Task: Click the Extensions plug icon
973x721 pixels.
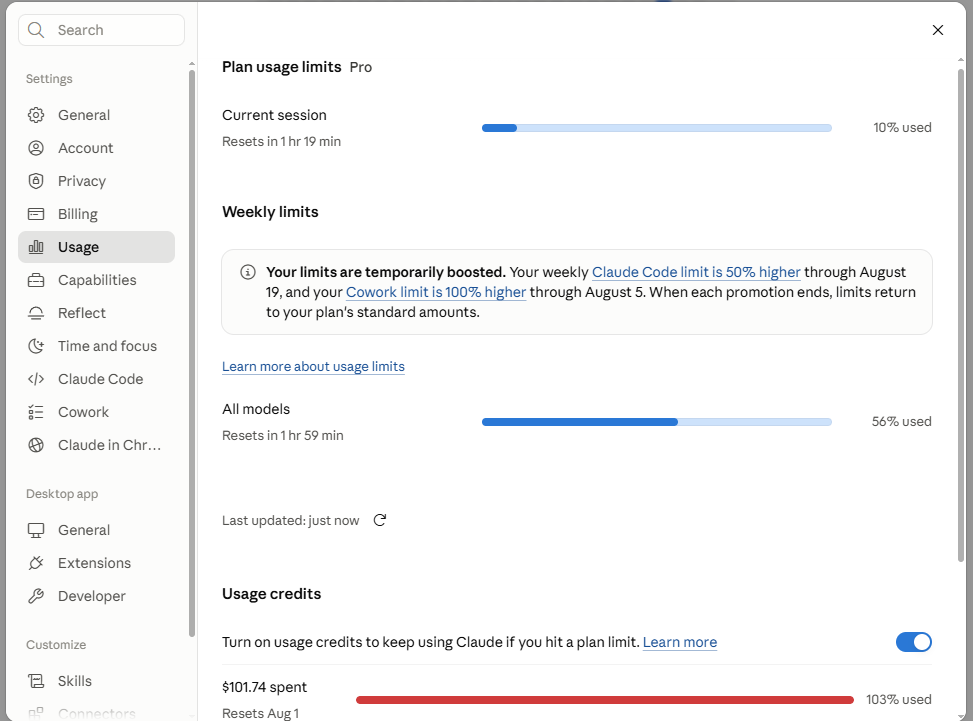Action: tap(36, 563)
